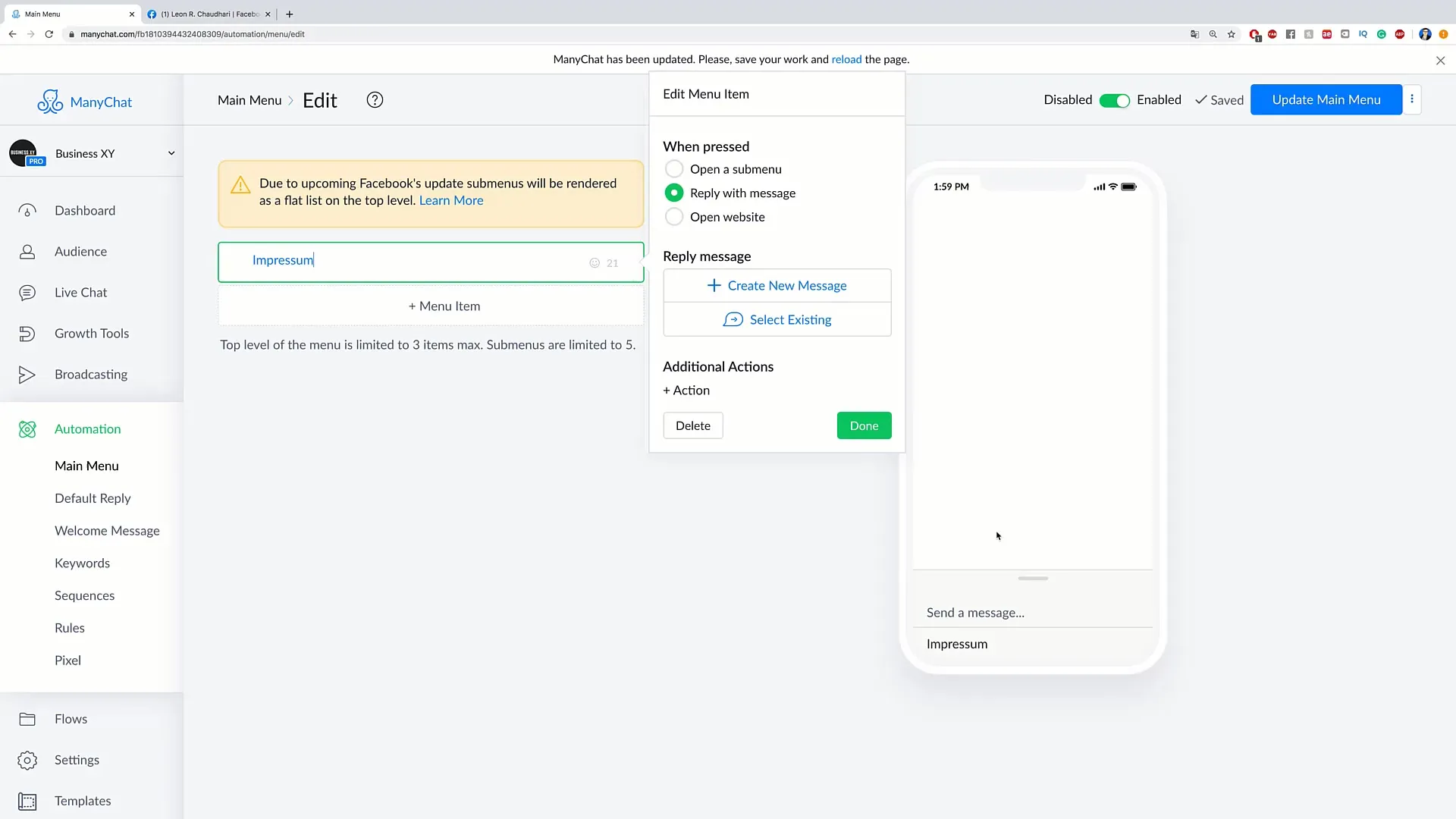Navigate to Live Chat panel

[81, 291]
